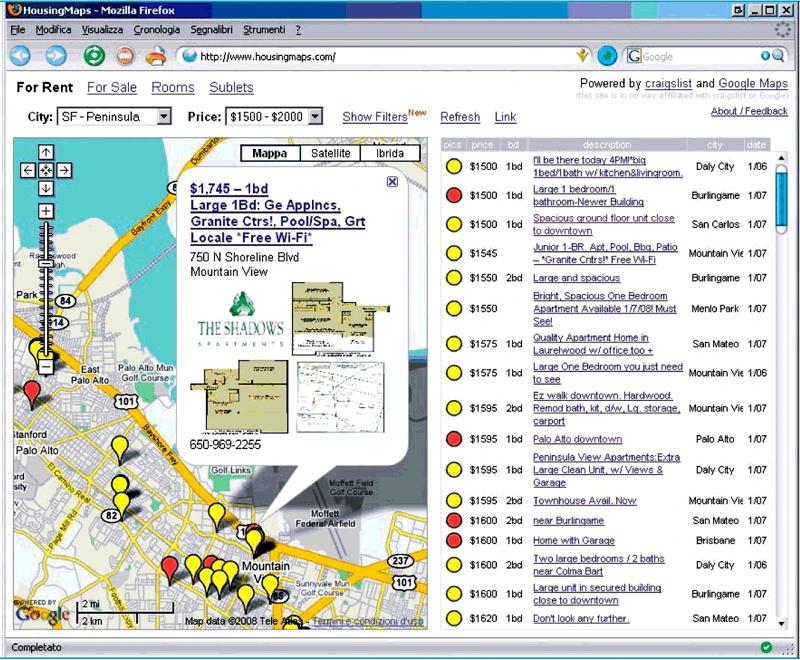Image resolution: width=800 pixels, height=660 pixels.
Task: Reload the page with the green refresh icon
Action: [x=93, y=56]
